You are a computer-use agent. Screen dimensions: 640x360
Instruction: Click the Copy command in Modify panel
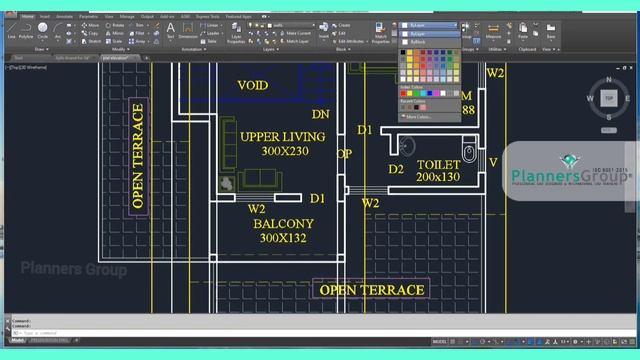click(90, 33)
